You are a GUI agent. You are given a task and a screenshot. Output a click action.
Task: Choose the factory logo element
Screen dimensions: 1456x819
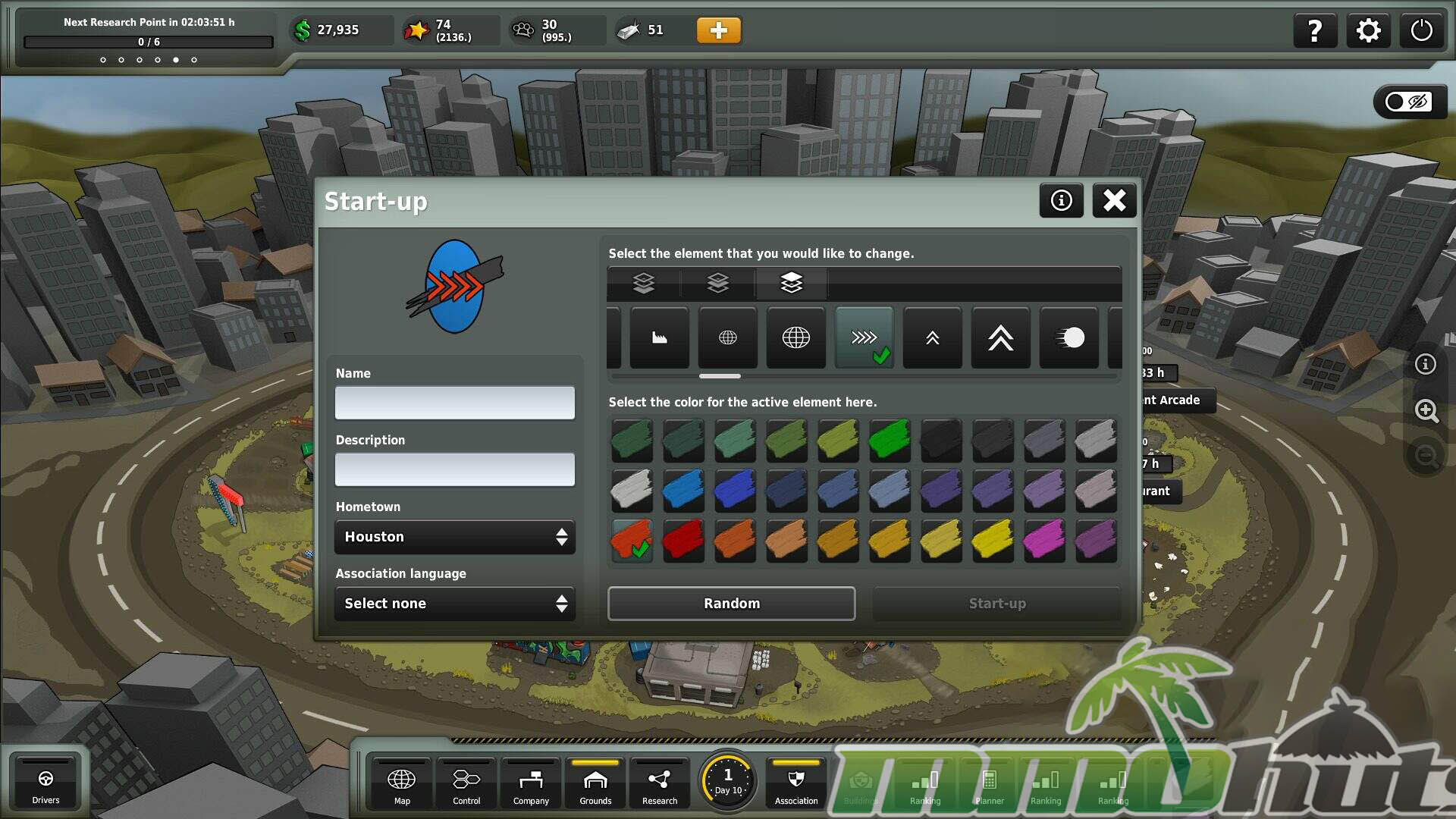tap(660, 338)
